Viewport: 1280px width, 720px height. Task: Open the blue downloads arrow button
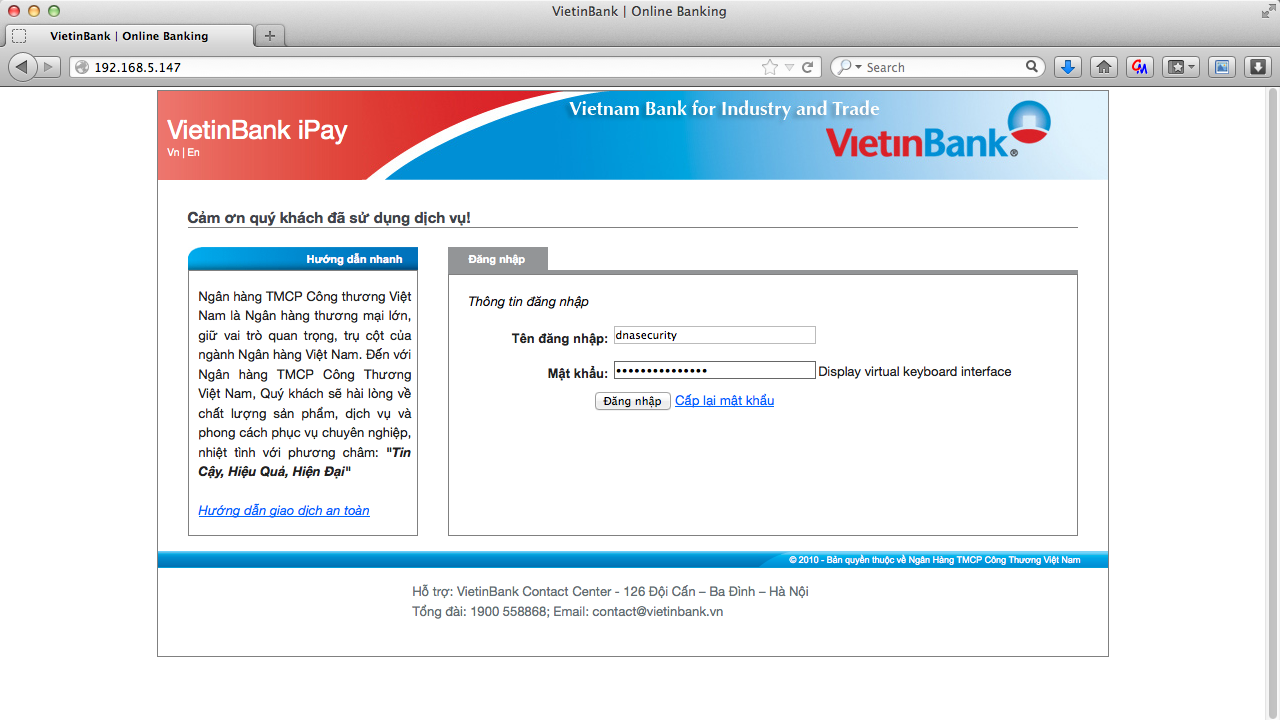[1068, 67]
